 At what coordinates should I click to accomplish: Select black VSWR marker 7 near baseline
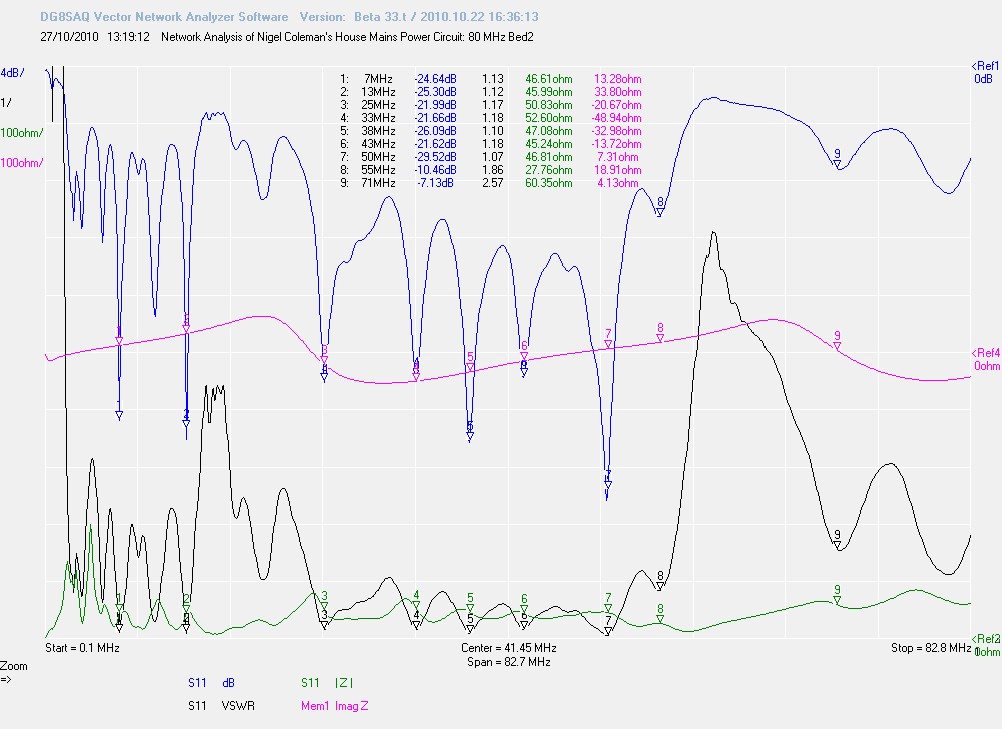point(608,631)
